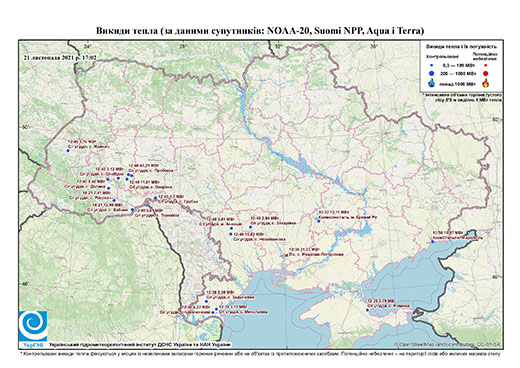Click the 12:38 21,53 MW label

click(x=303, y=249)
